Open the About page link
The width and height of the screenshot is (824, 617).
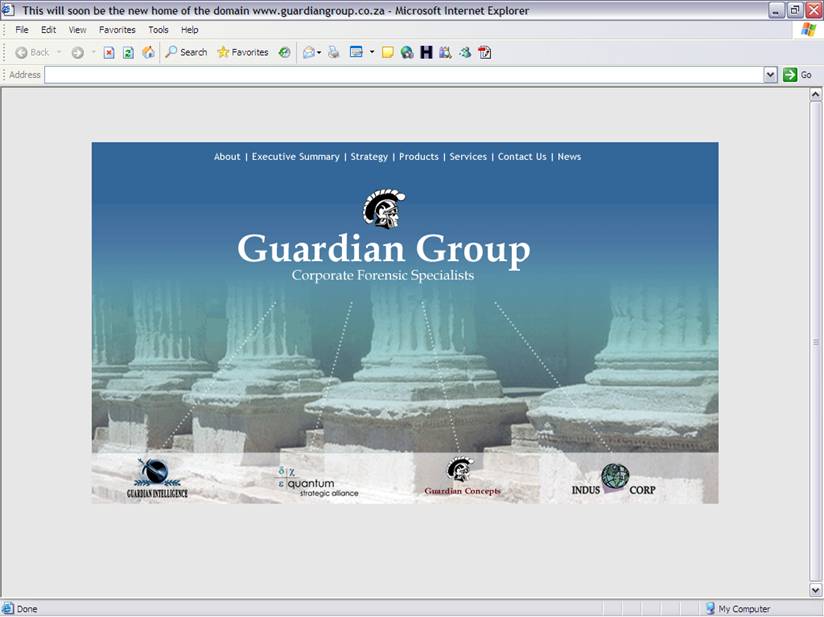coord(227,157)
